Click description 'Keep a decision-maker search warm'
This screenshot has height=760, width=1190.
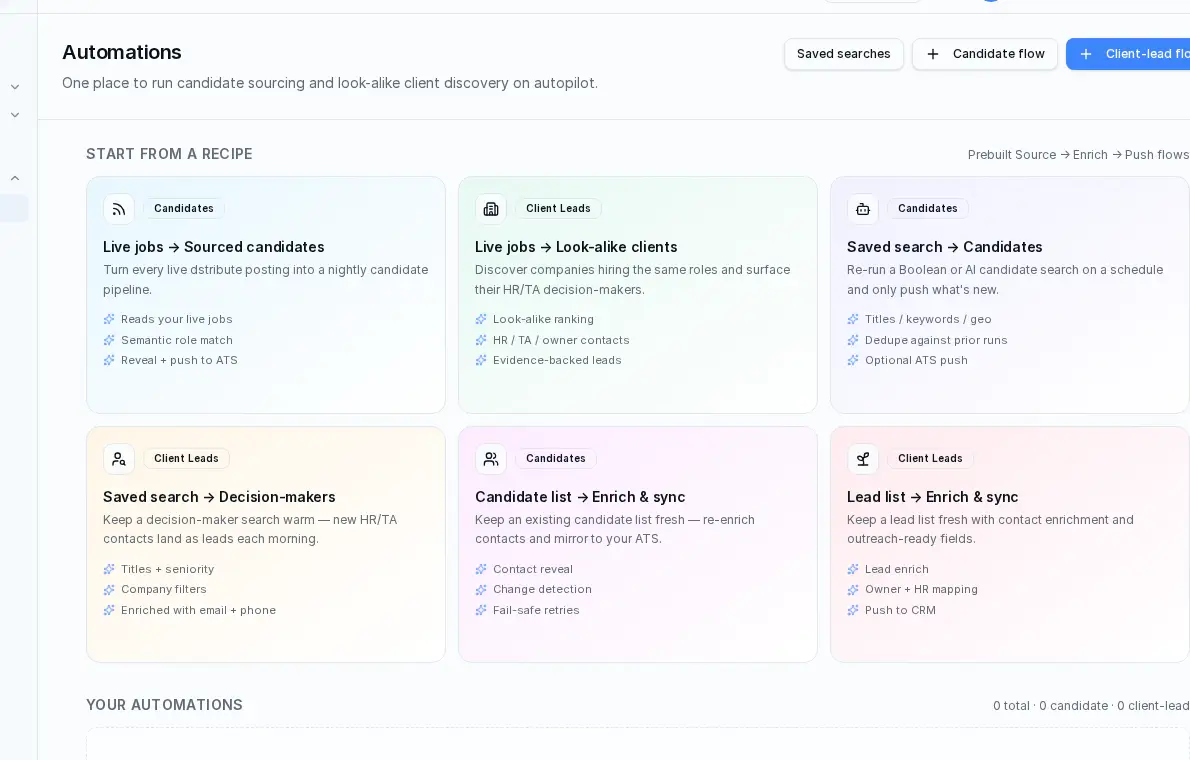tap(250, 529)
